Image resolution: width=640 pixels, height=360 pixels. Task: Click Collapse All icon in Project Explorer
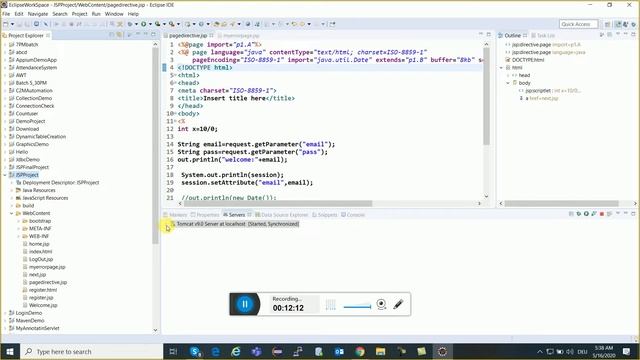[112, 36]
